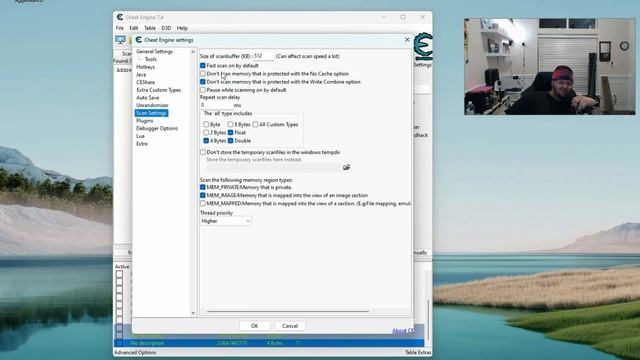Screen dimensions: 640x360
Task: Uncheck the Float type checkbox
Action: [231, 132]
